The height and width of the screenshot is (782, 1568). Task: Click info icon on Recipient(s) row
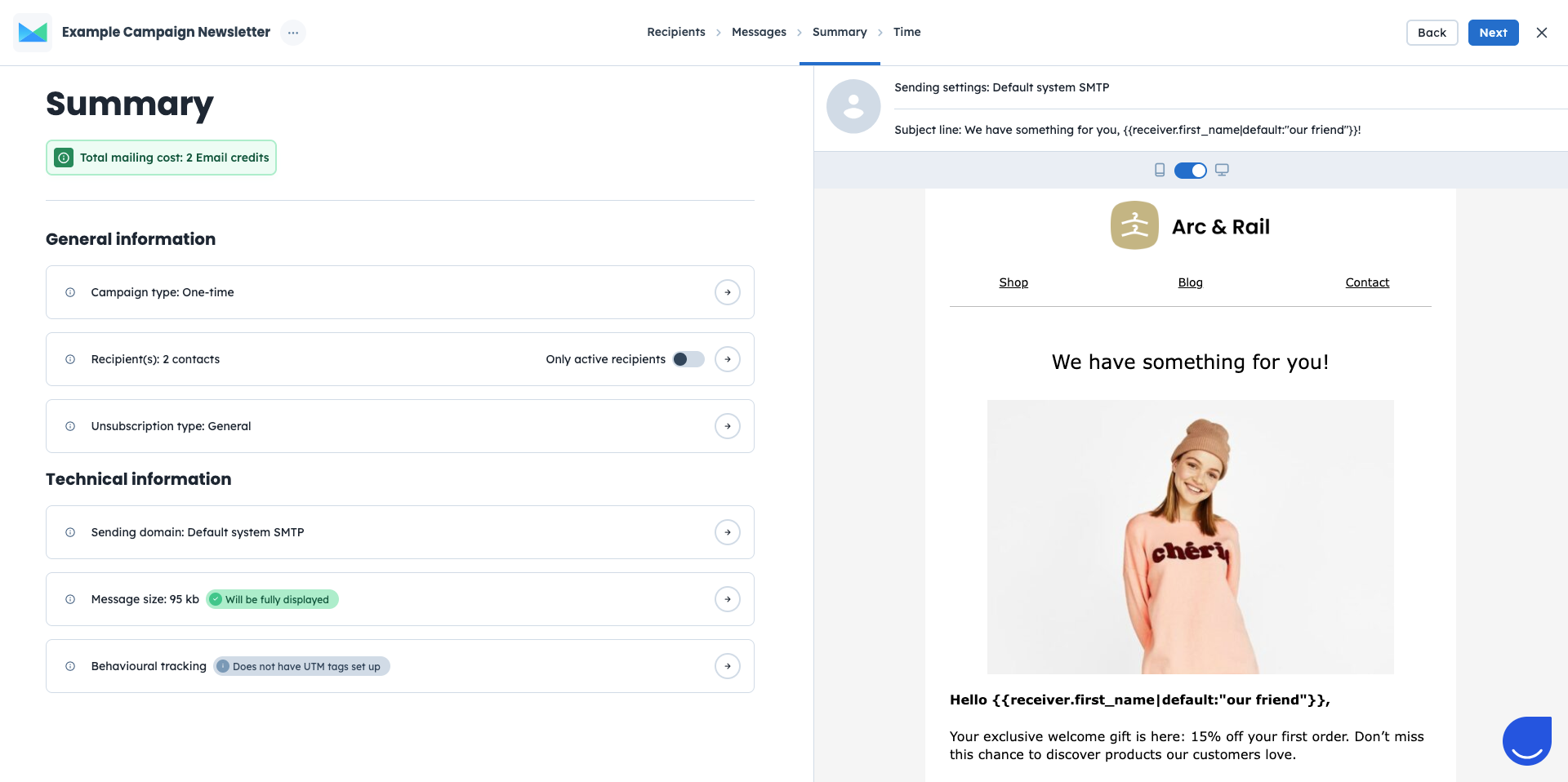pos(70,359)
